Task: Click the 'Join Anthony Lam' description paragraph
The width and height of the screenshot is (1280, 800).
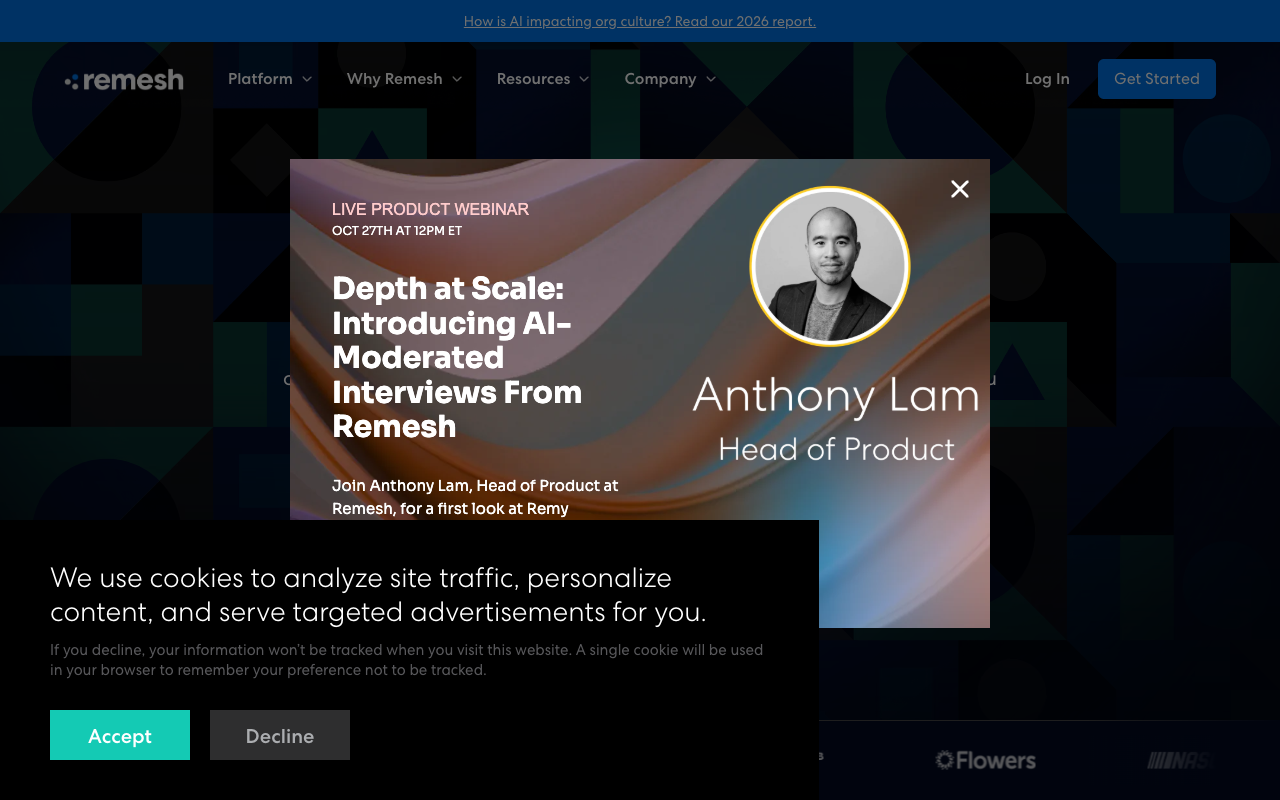Action: coord(475,497)
